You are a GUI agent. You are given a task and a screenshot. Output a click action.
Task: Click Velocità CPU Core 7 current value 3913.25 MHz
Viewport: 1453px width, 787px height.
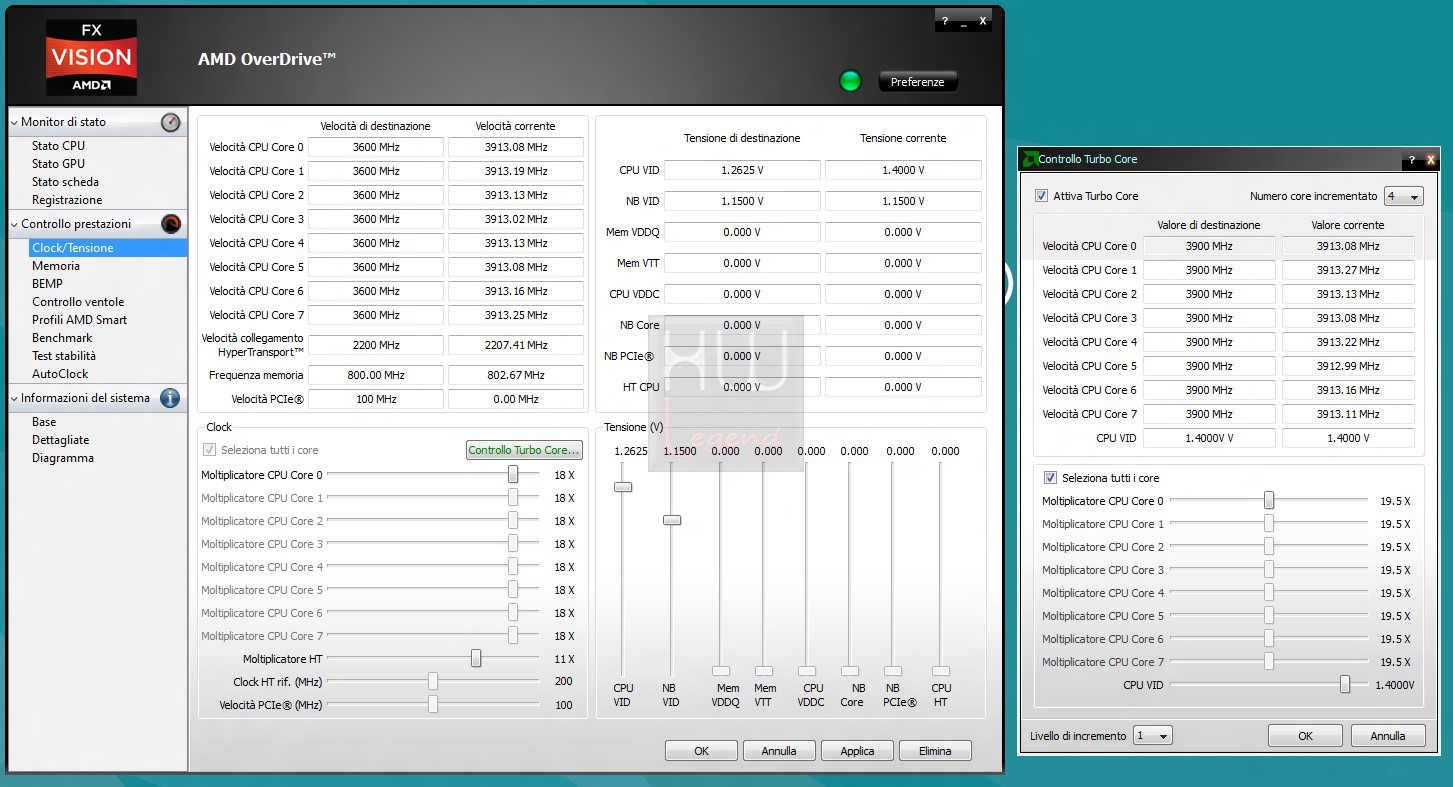point(516,315)
